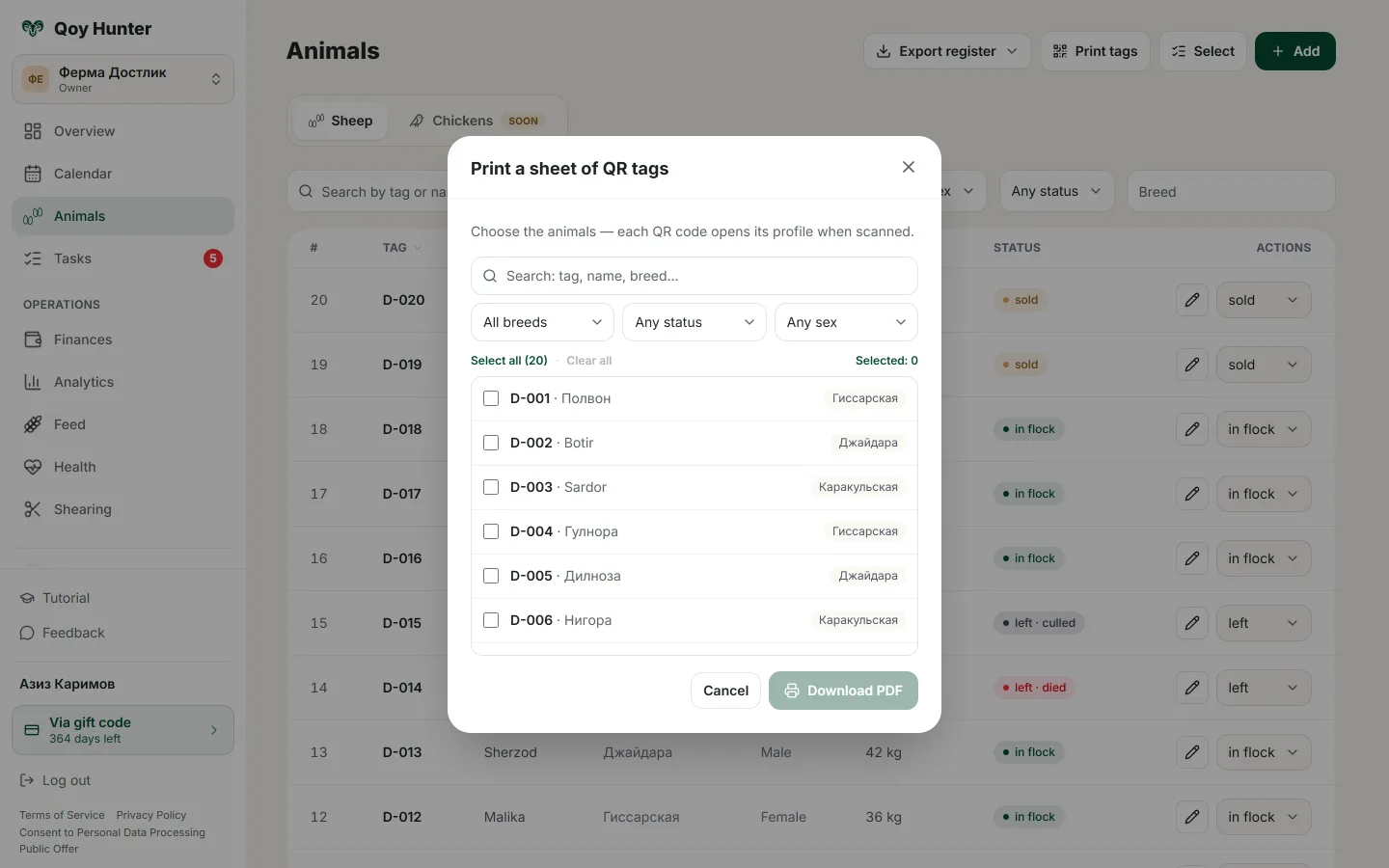Click the Analytics chart icon in sidebar
The width and height of the screenshot is (1389, 868).
33,382
